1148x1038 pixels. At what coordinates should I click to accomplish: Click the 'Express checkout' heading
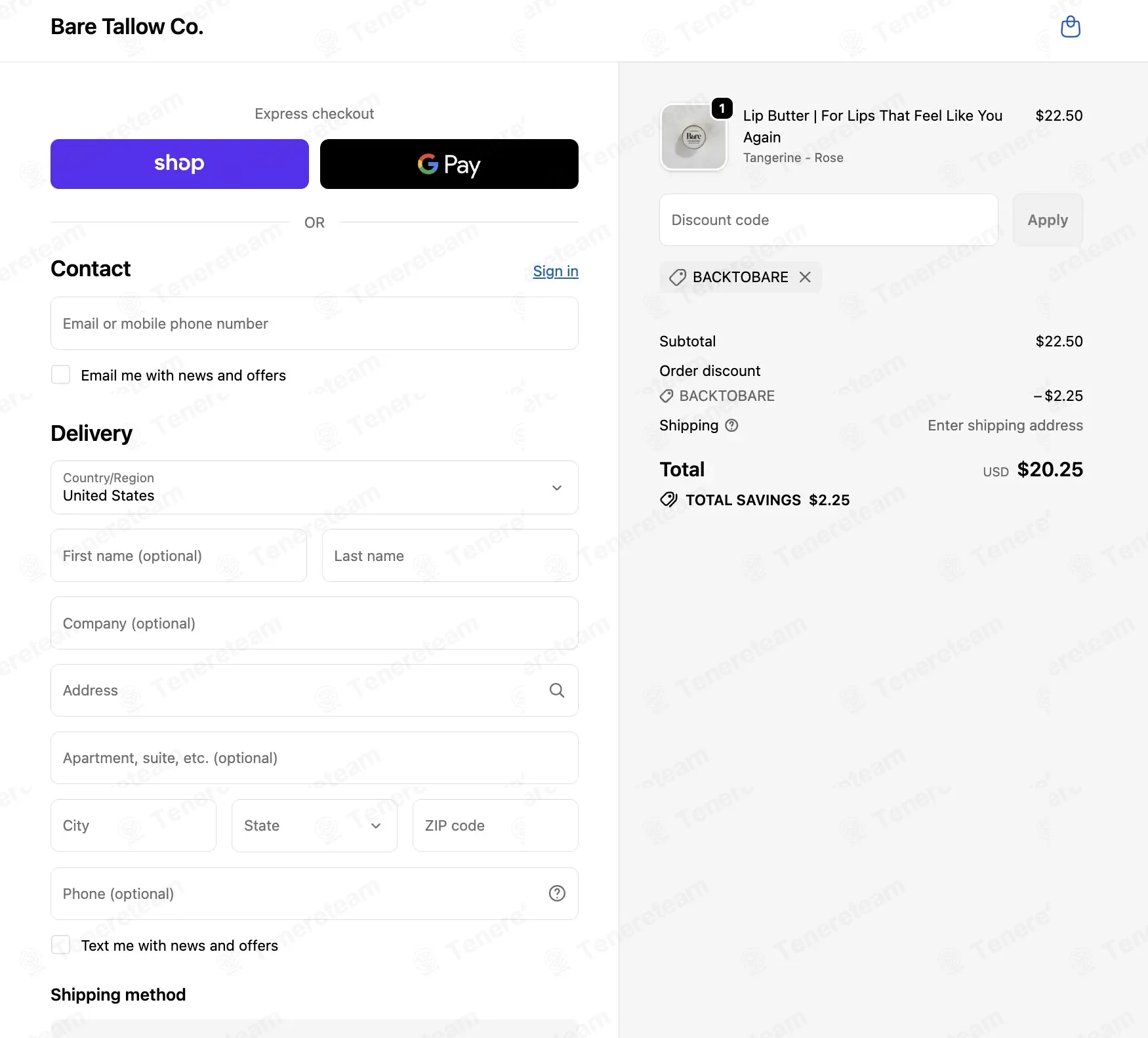[x=314, y=114]
